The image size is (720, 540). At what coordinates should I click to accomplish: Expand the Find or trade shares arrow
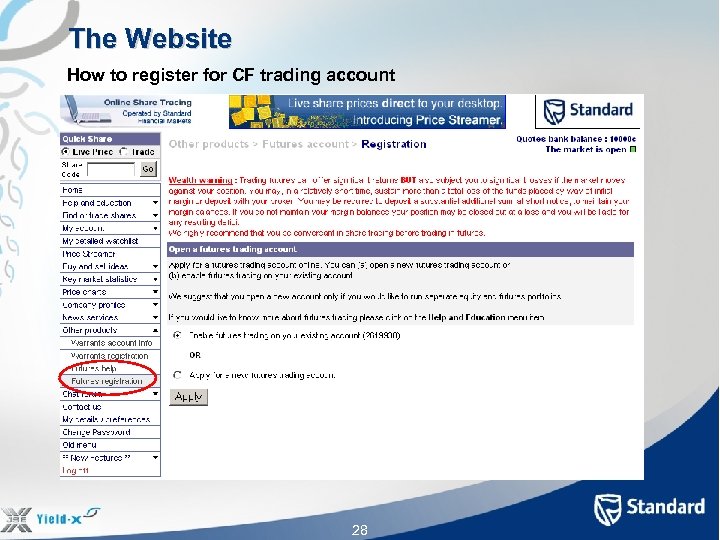pos(155,215)
